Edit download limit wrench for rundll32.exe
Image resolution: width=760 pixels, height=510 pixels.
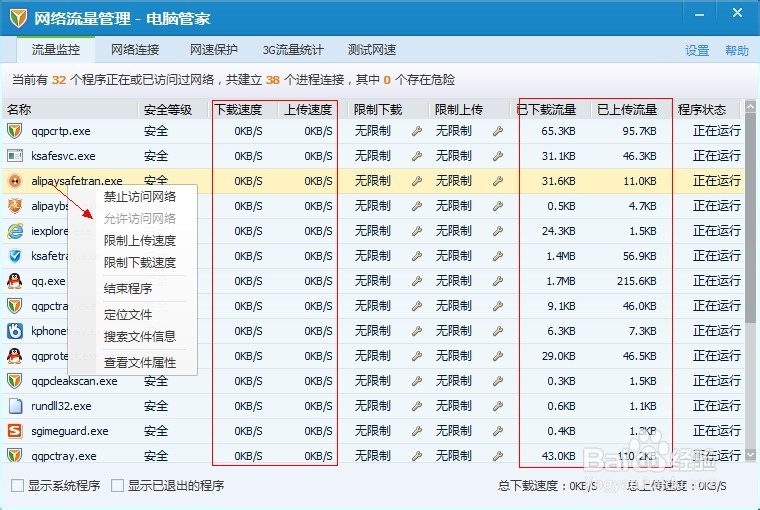pyautogui.click(x=417, y=406)
